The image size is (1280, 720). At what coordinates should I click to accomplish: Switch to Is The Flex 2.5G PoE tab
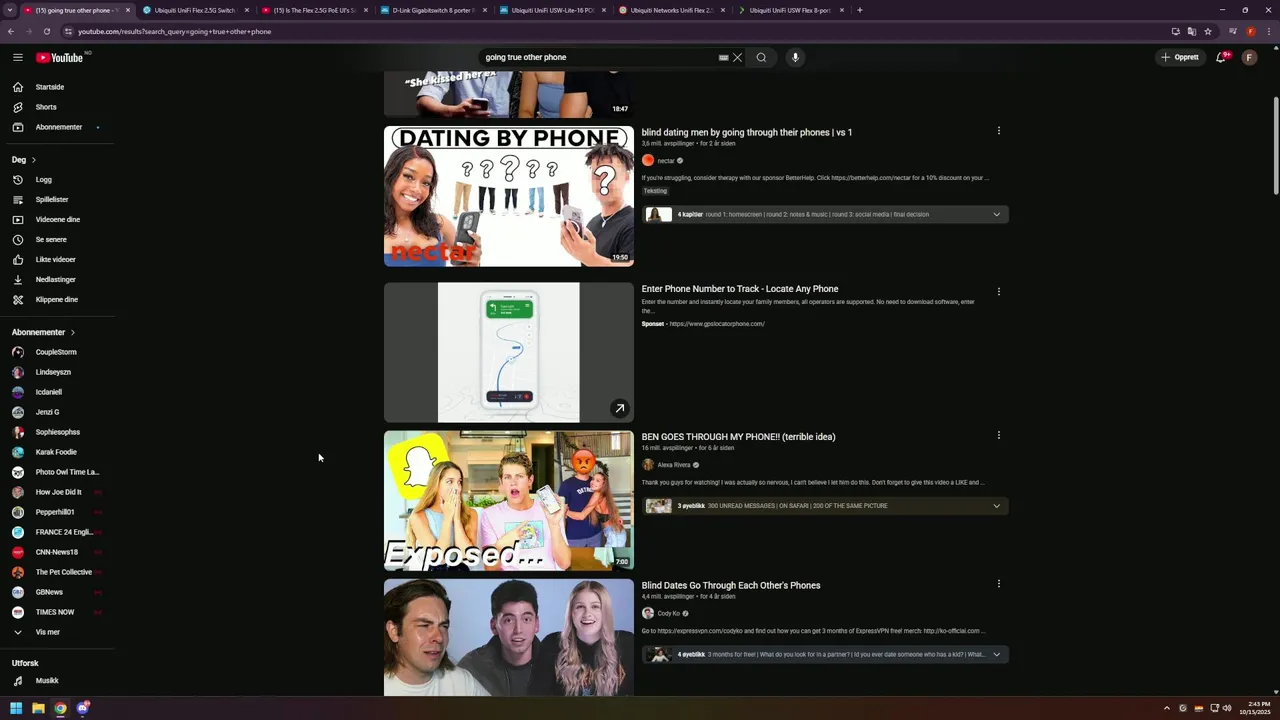(x=313, y=10)
